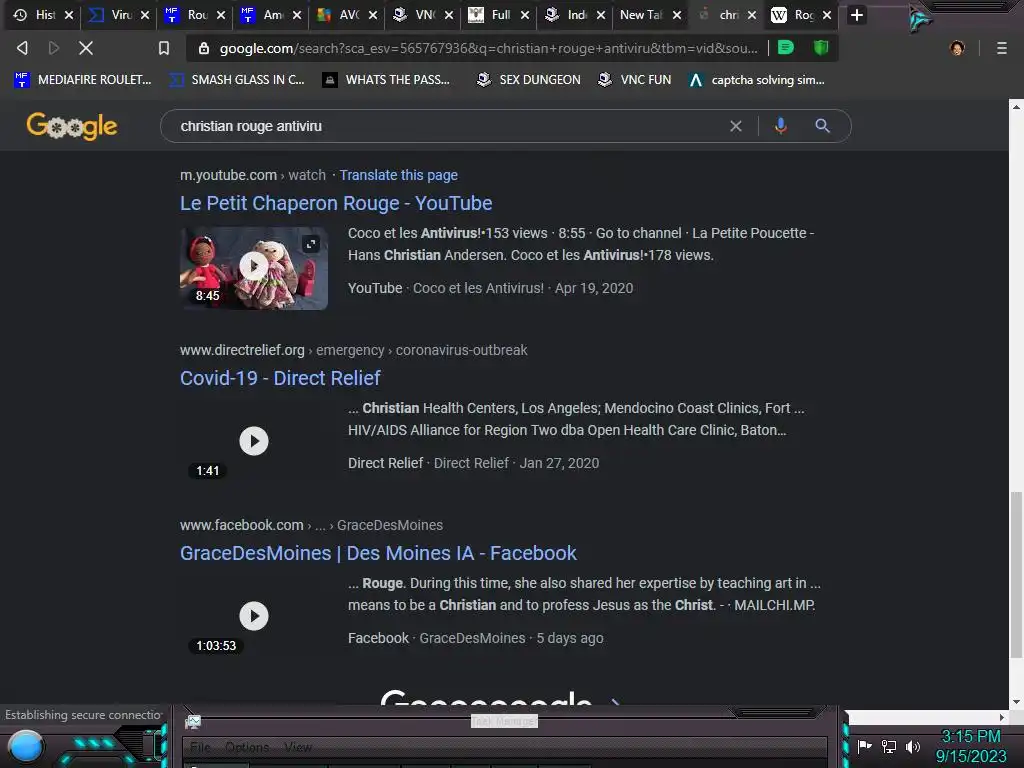Start voice search with microphone icon
Viewport: 1024px width, 768px height.
click(780, 126)
